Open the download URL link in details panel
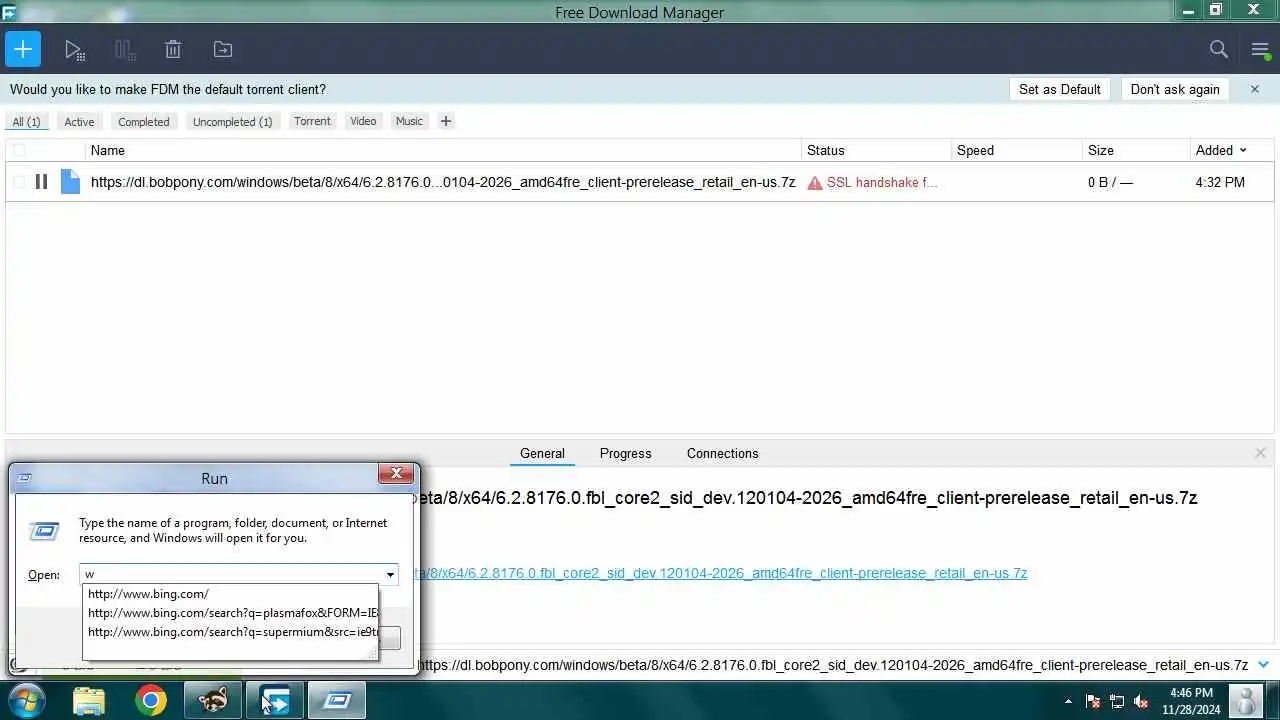The width and height of the screenshot is (1280, 720). [722, 573]
